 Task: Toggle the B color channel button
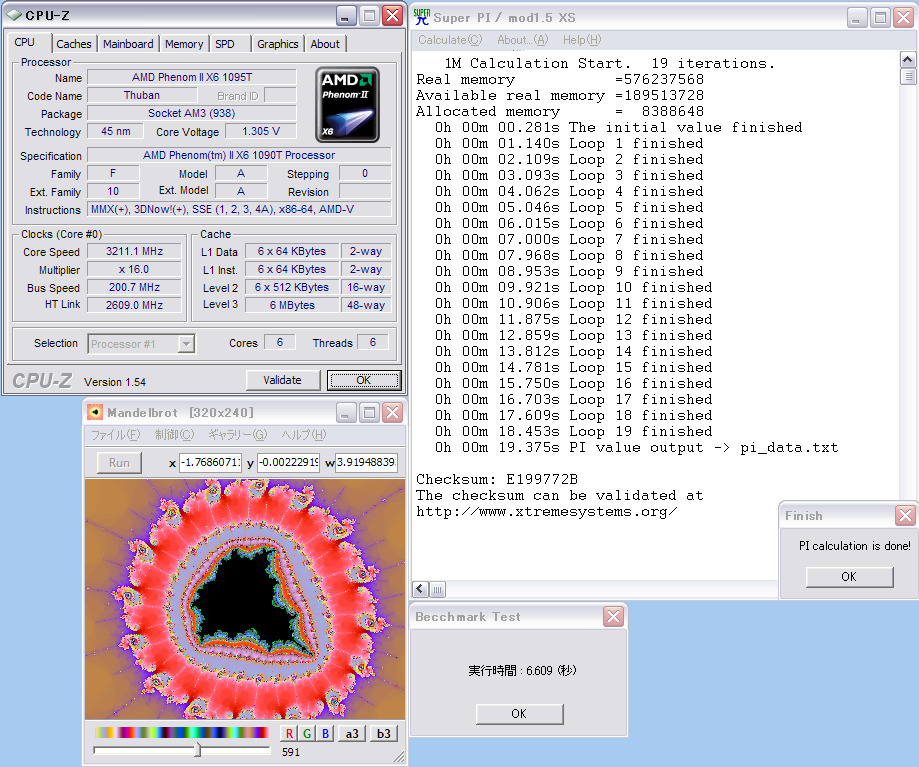coord(325,734)
